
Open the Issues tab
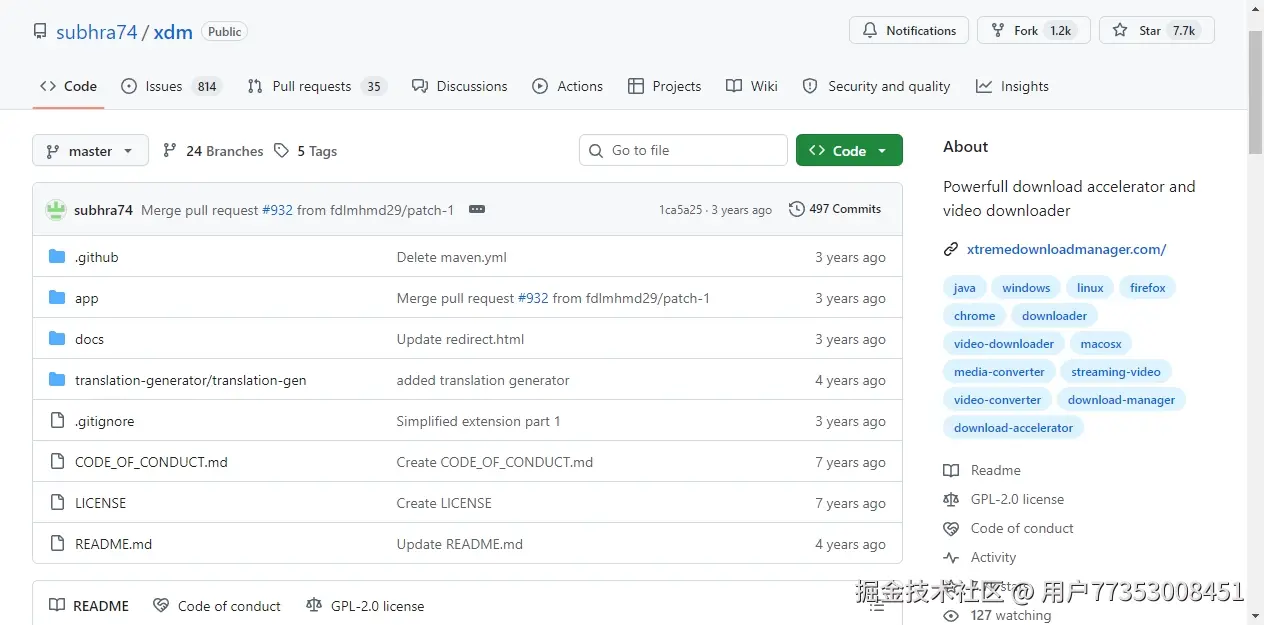tap(171, 86)
